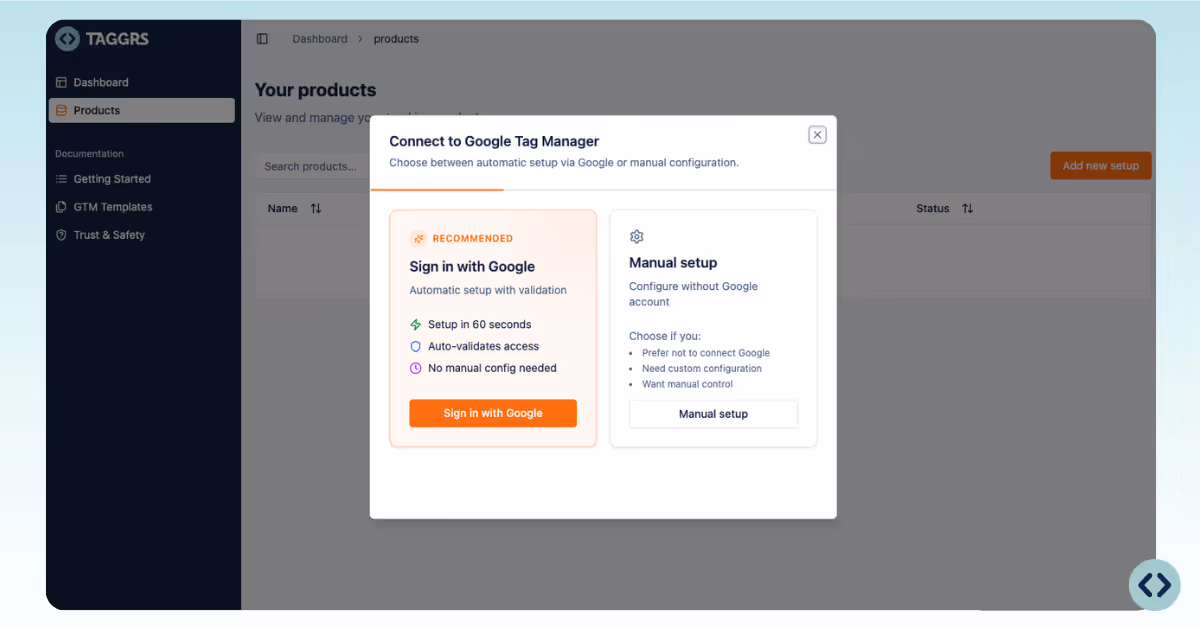Click the floating code chat widget icon
Image resolution: width=1200 pixels, height=630 pixels.
1154,585
